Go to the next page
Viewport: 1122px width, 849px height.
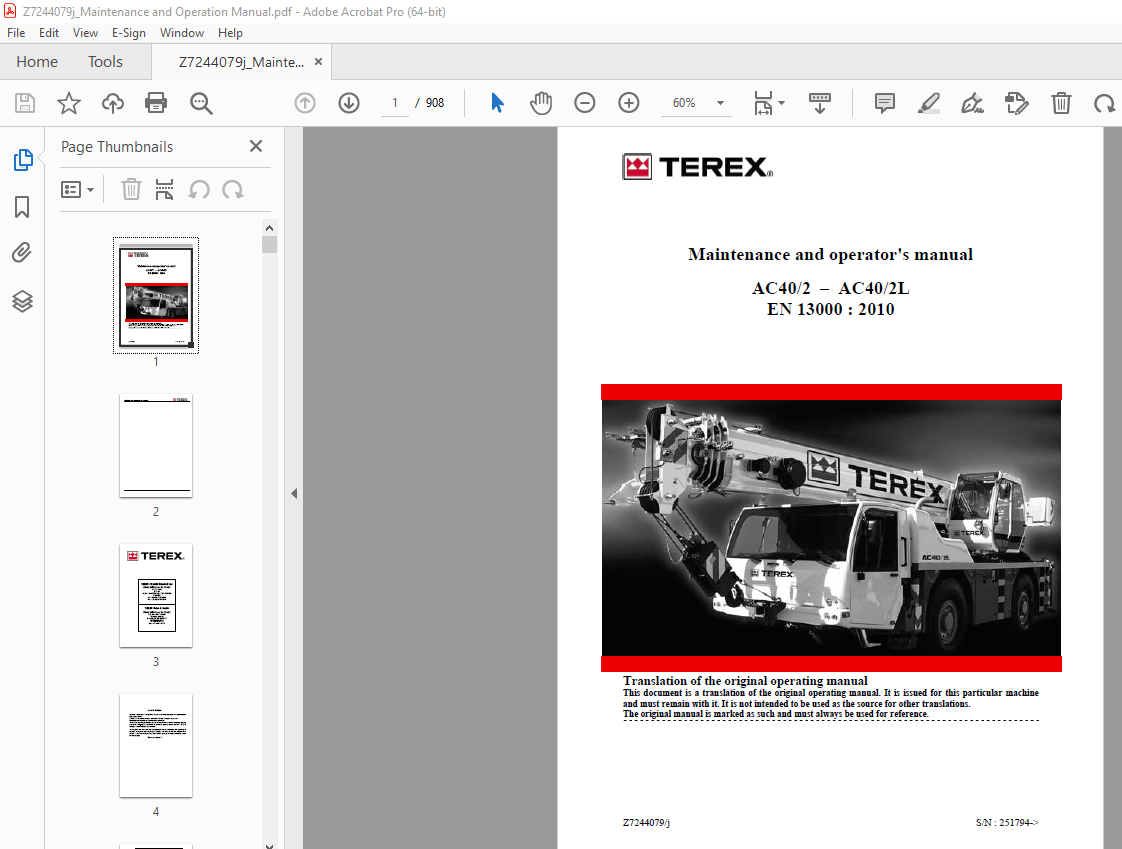[349, 103]
